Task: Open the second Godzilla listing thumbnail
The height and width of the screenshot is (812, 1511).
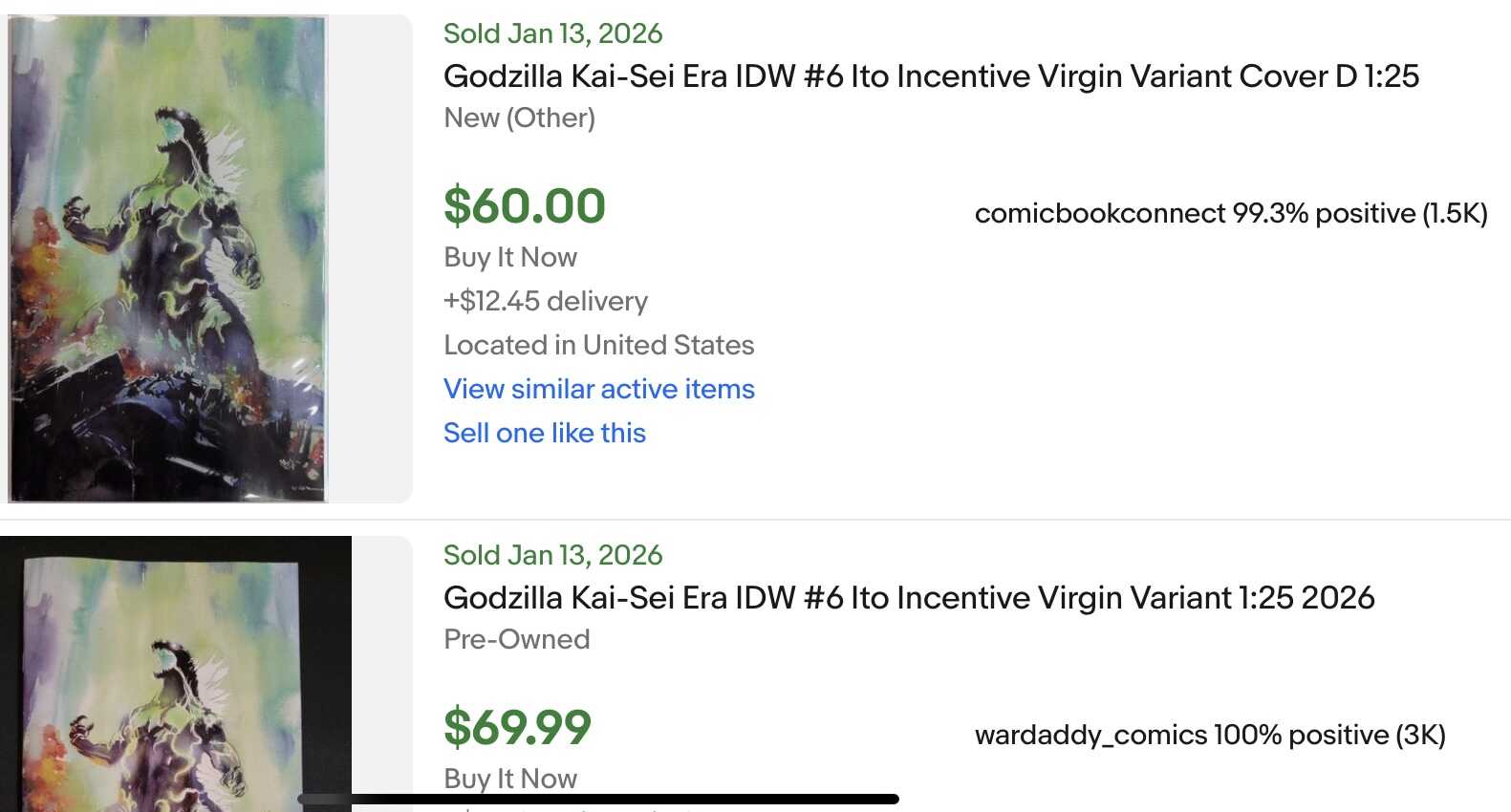Action: point(176,678)
